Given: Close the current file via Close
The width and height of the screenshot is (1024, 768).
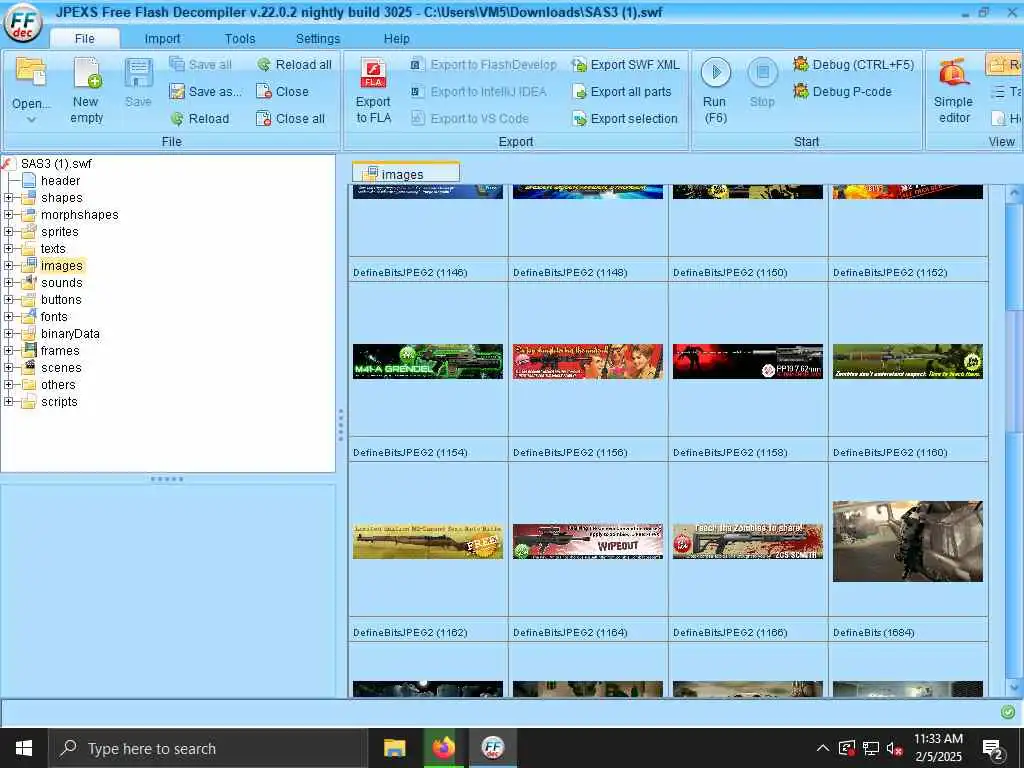Looking at the screenshot, I should (x=282, y=91).
